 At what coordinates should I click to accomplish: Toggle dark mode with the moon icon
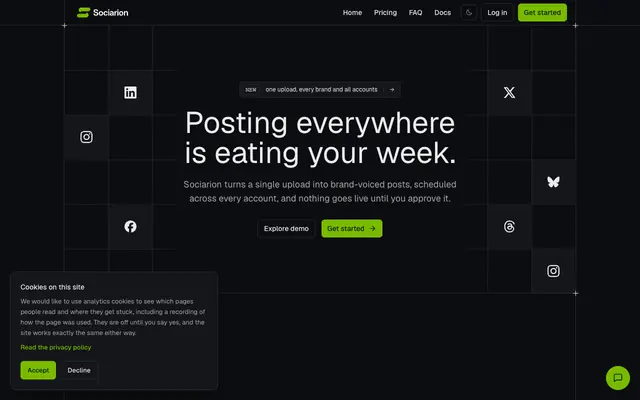(469, 13)
